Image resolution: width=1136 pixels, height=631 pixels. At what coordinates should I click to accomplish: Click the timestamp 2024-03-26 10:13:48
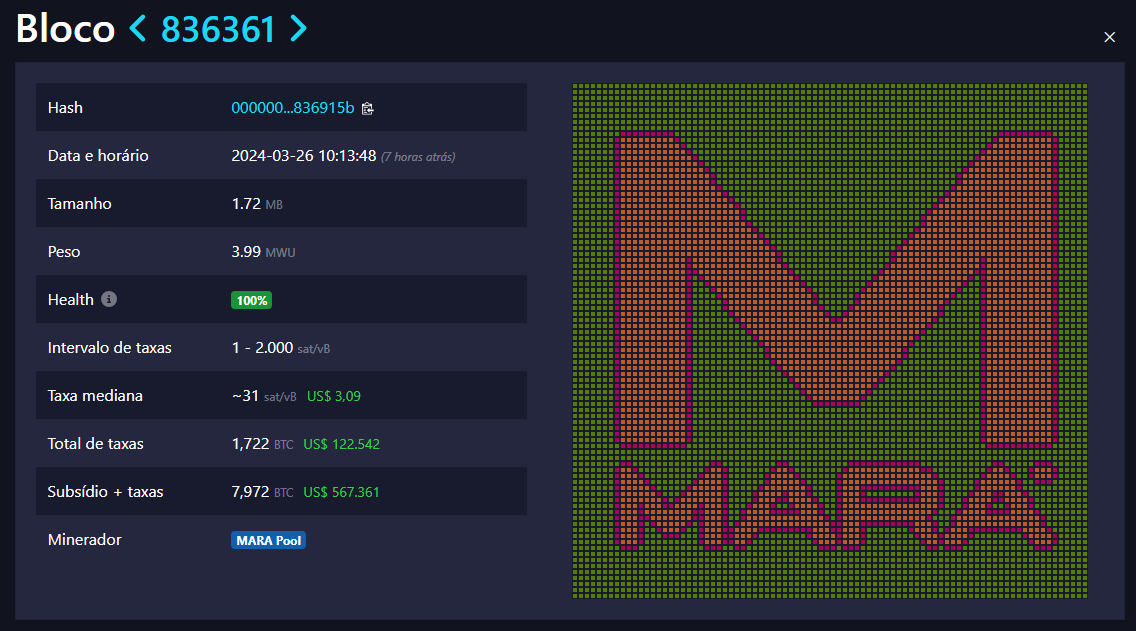tap(303, 156)
